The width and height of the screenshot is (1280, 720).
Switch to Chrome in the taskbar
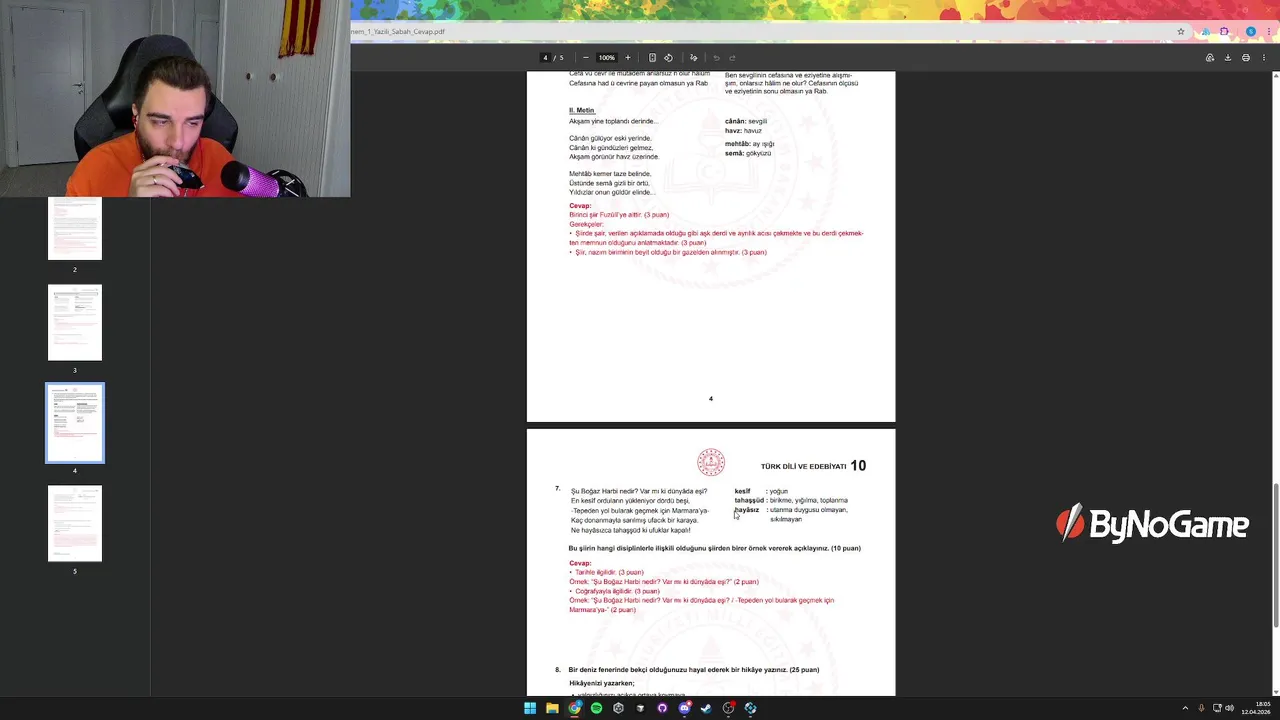(x=574, y=708)
